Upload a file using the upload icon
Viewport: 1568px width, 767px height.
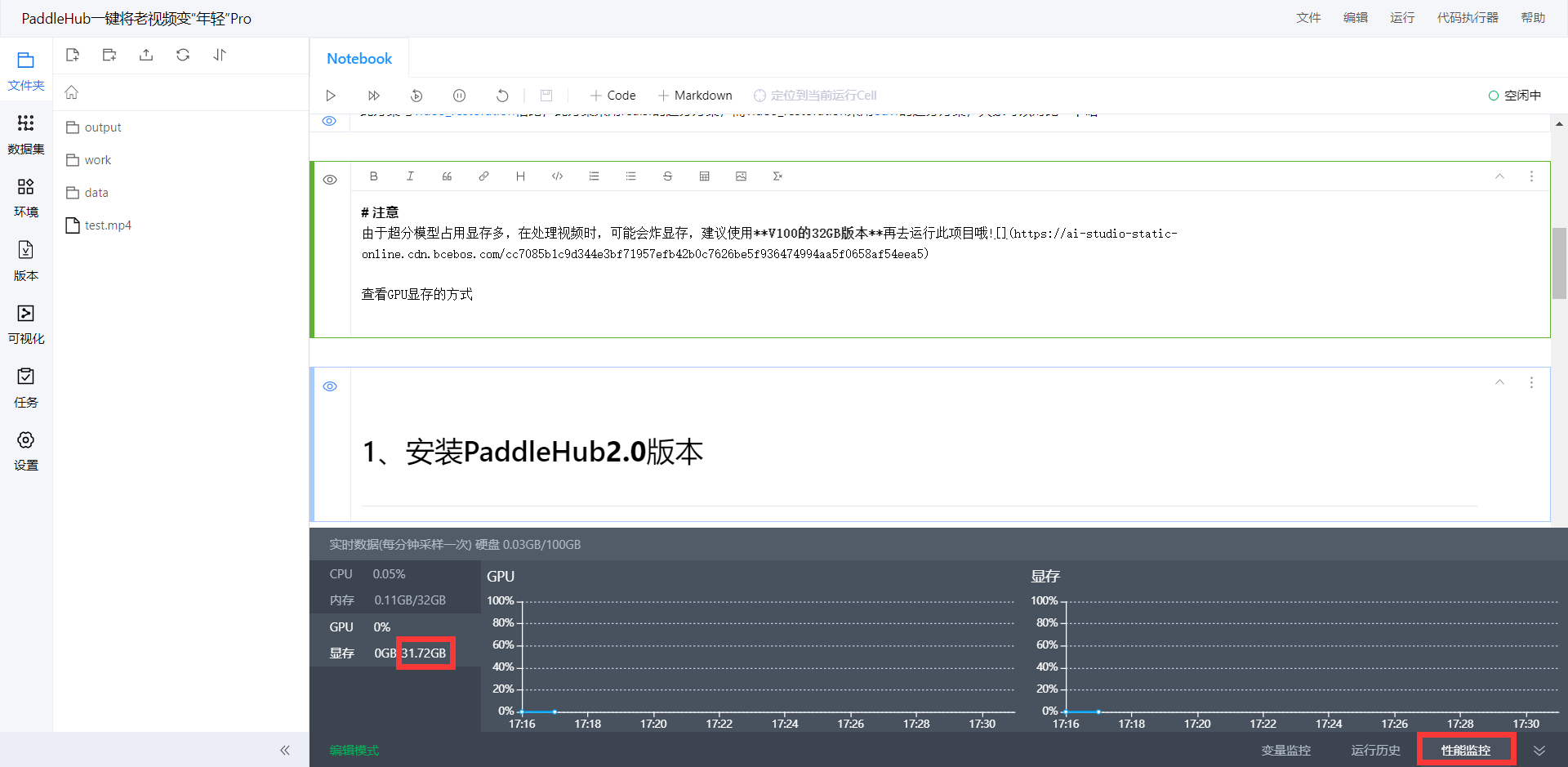pyautogui.click(x=145, y=55)
